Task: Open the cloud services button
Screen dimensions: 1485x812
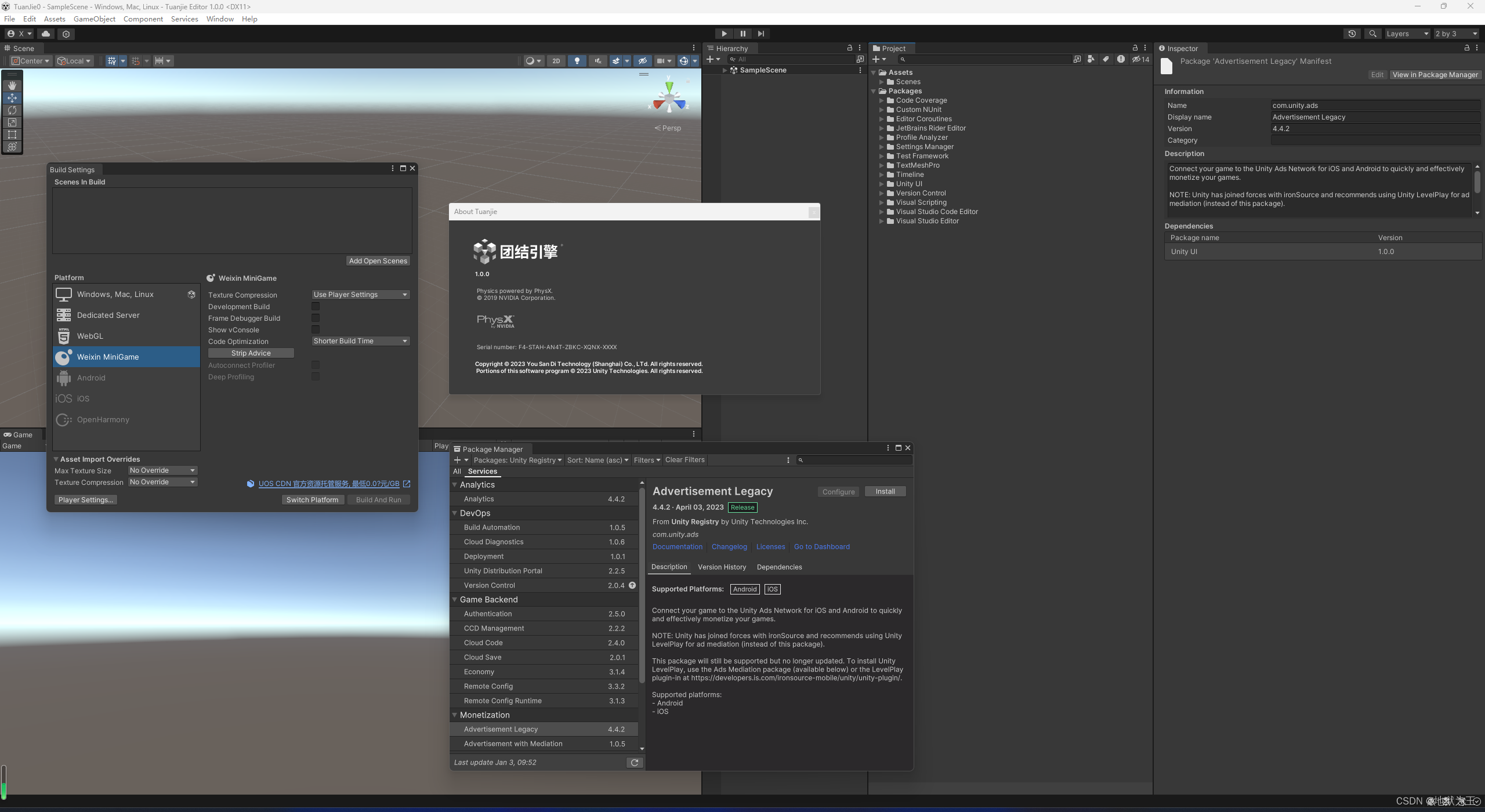Action: coord(46,34)
